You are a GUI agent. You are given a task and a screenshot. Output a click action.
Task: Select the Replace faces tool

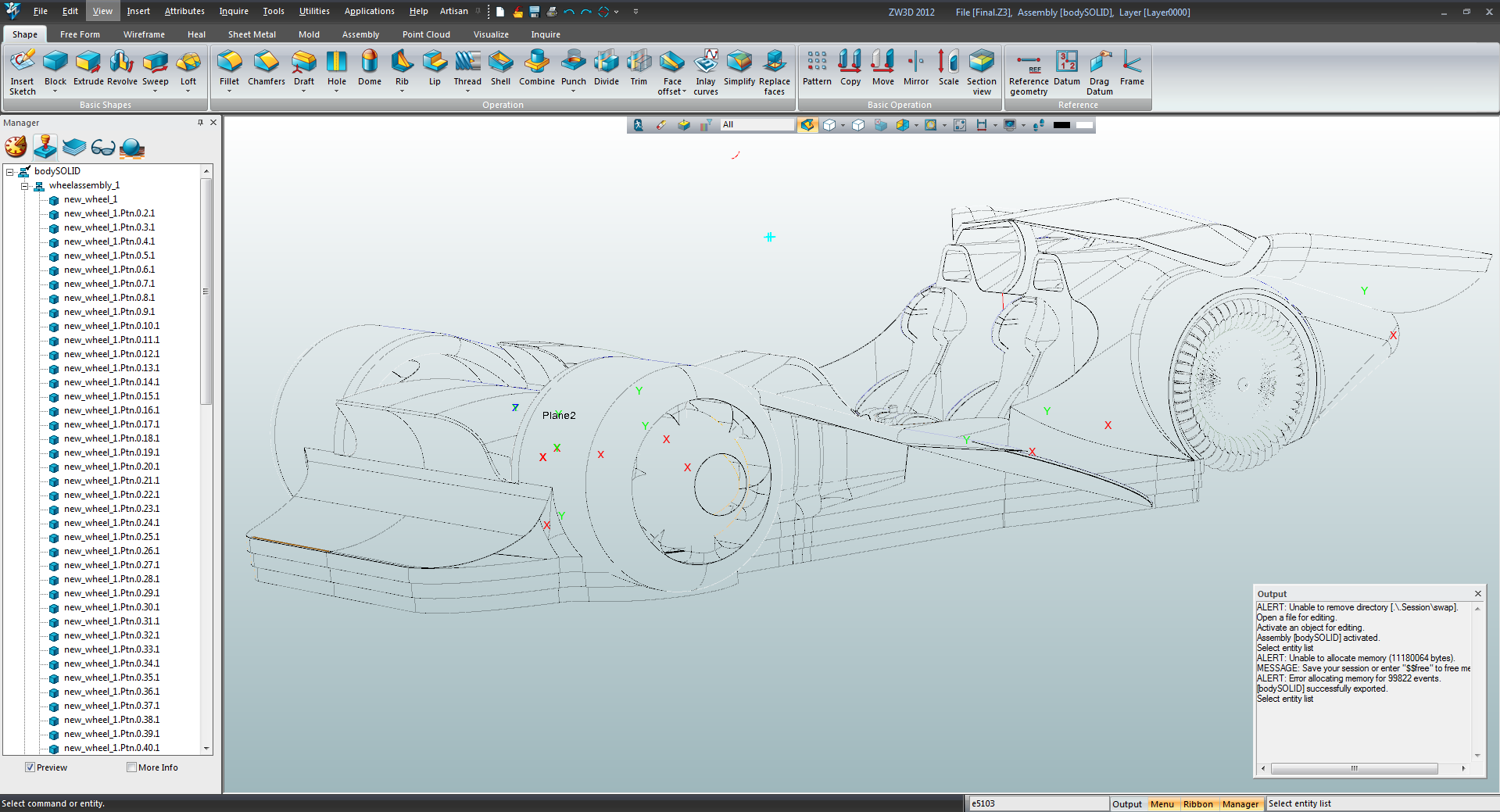[x=775, y=72]
